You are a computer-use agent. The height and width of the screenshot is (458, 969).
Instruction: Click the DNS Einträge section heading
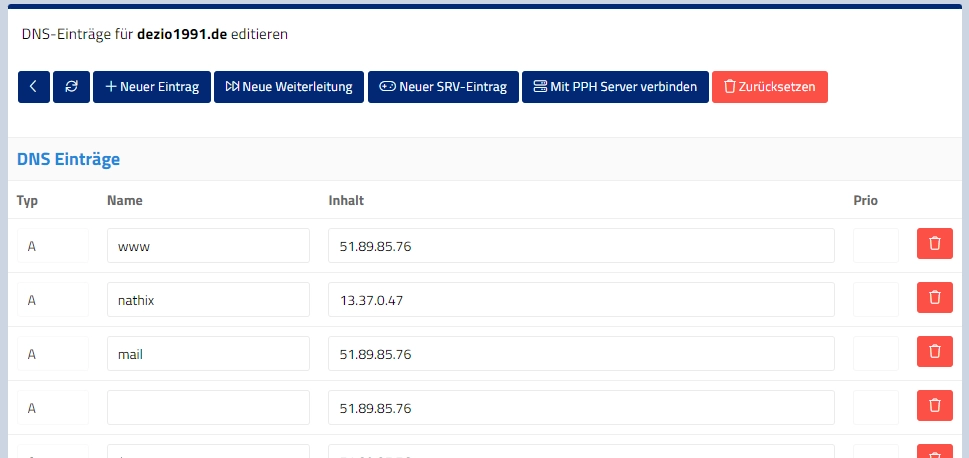click(69, 159)
